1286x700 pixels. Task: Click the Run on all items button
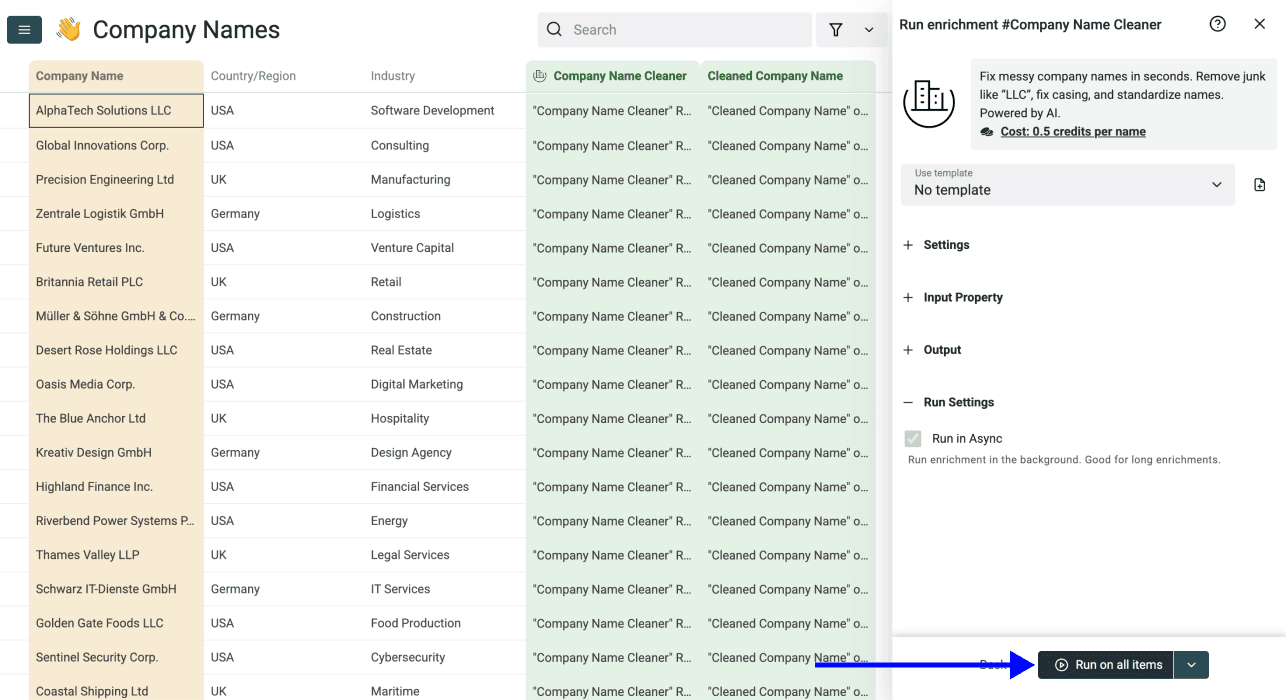tap(1105, 664)
